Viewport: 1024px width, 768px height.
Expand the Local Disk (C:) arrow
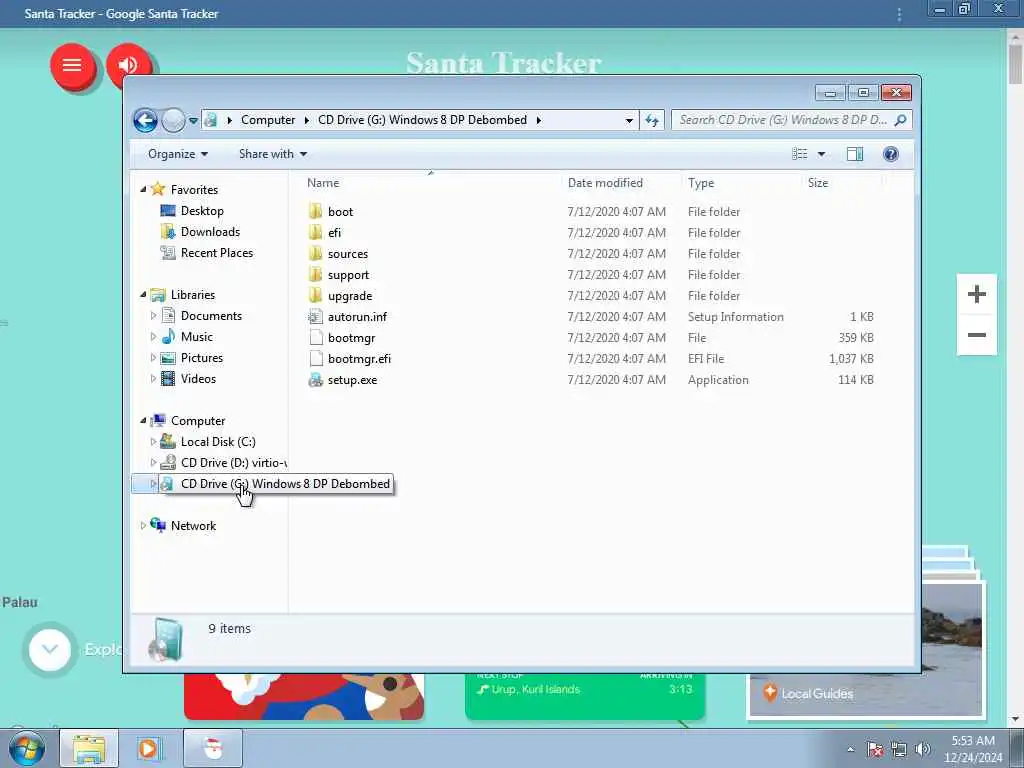[153, 442]
